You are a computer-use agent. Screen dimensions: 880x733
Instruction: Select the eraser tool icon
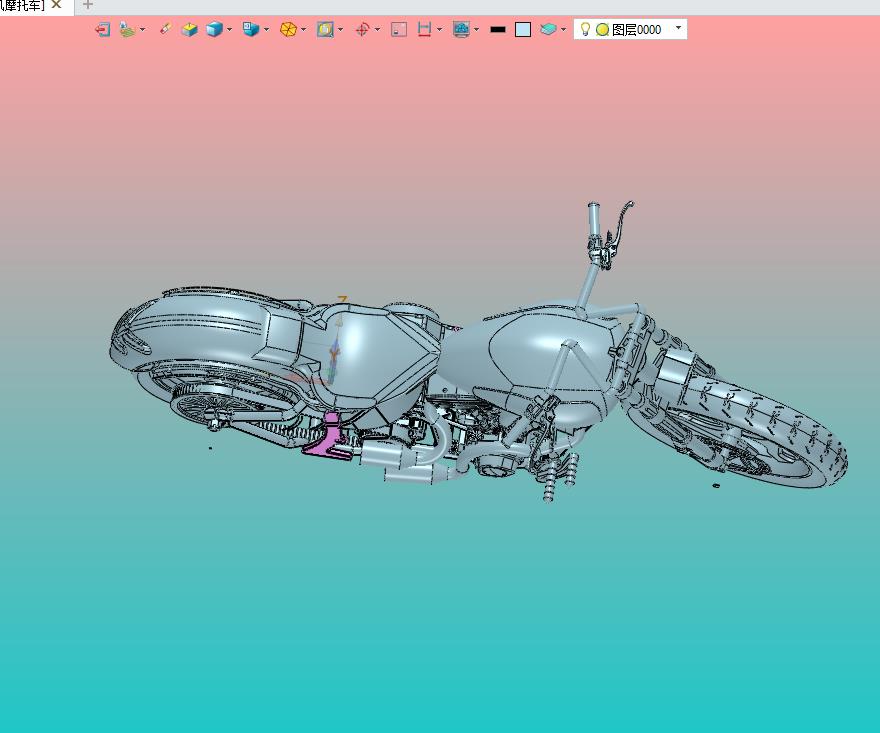[165, 29]
